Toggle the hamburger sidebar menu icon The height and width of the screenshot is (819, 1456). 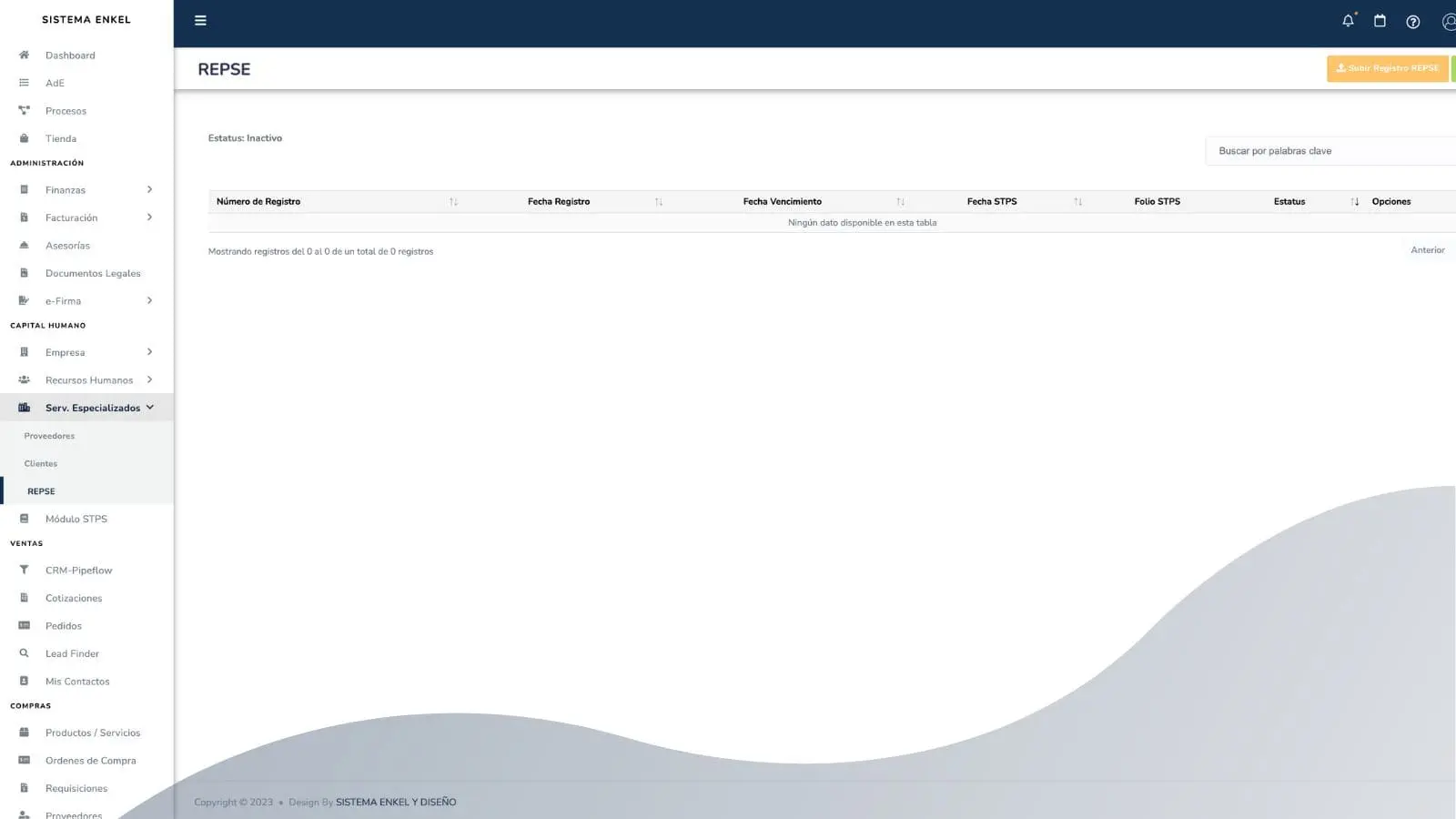(200, 21)
